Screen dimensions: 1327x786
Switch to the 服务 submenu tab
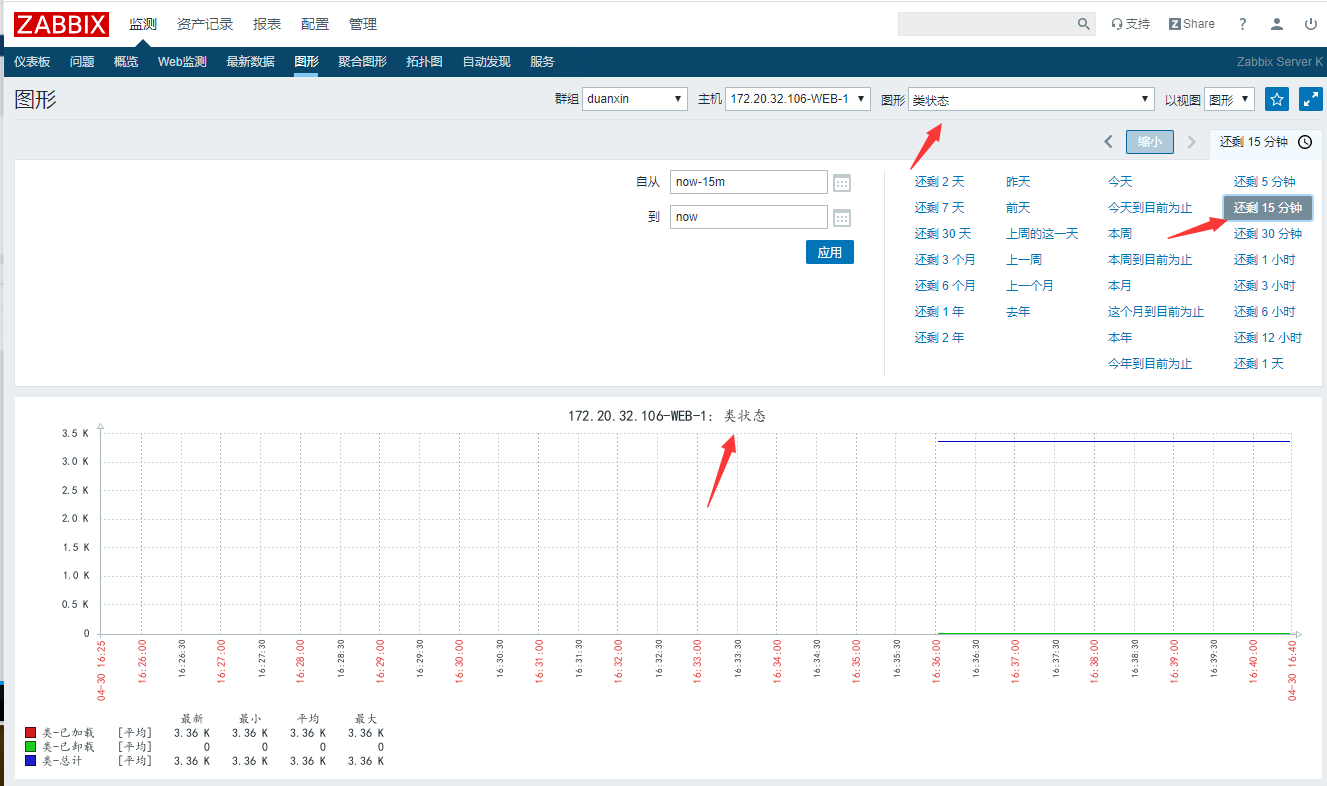click(542, 62)
